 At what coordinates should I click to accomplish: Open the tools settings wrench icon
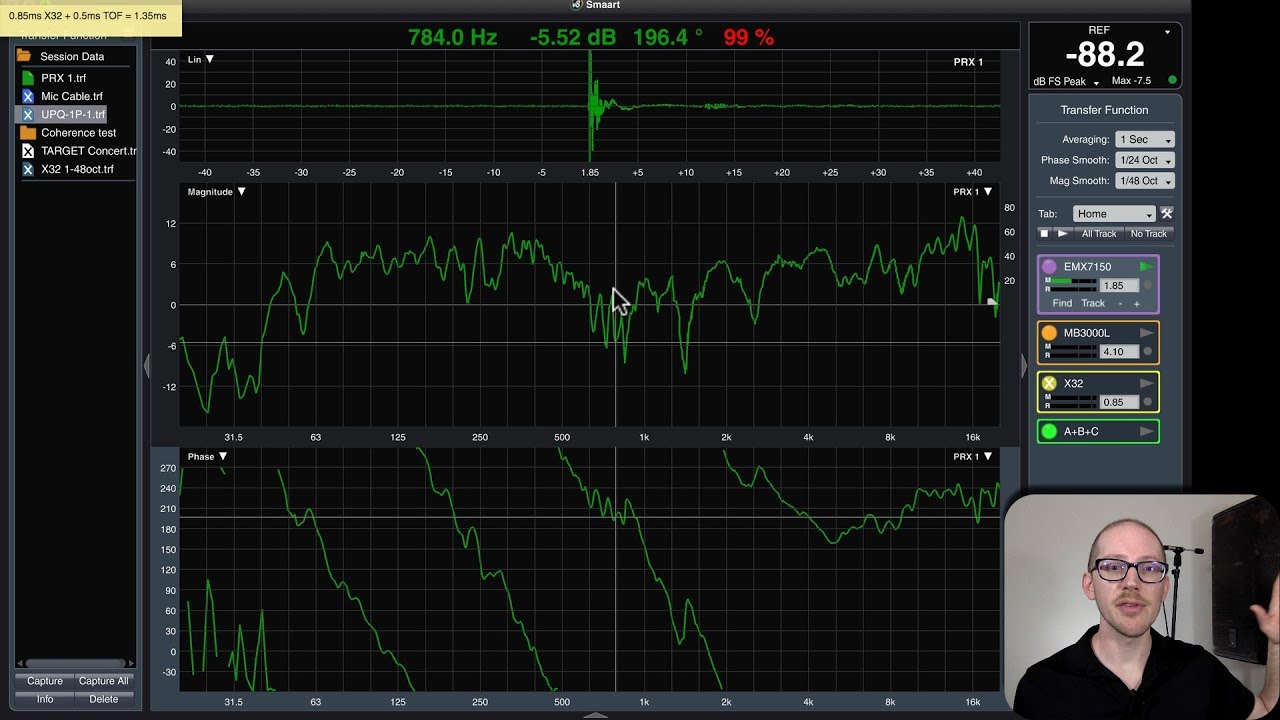point(1166,213)
